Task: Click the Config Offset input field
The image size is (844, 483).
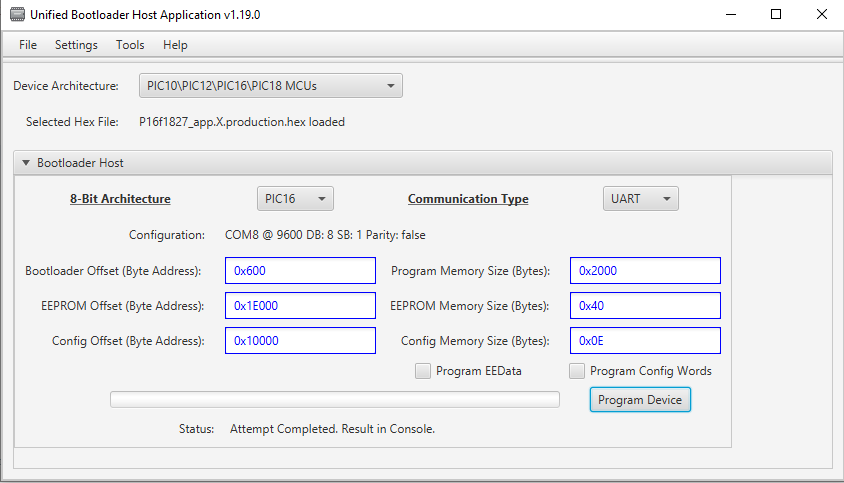Action: [300, 341]
